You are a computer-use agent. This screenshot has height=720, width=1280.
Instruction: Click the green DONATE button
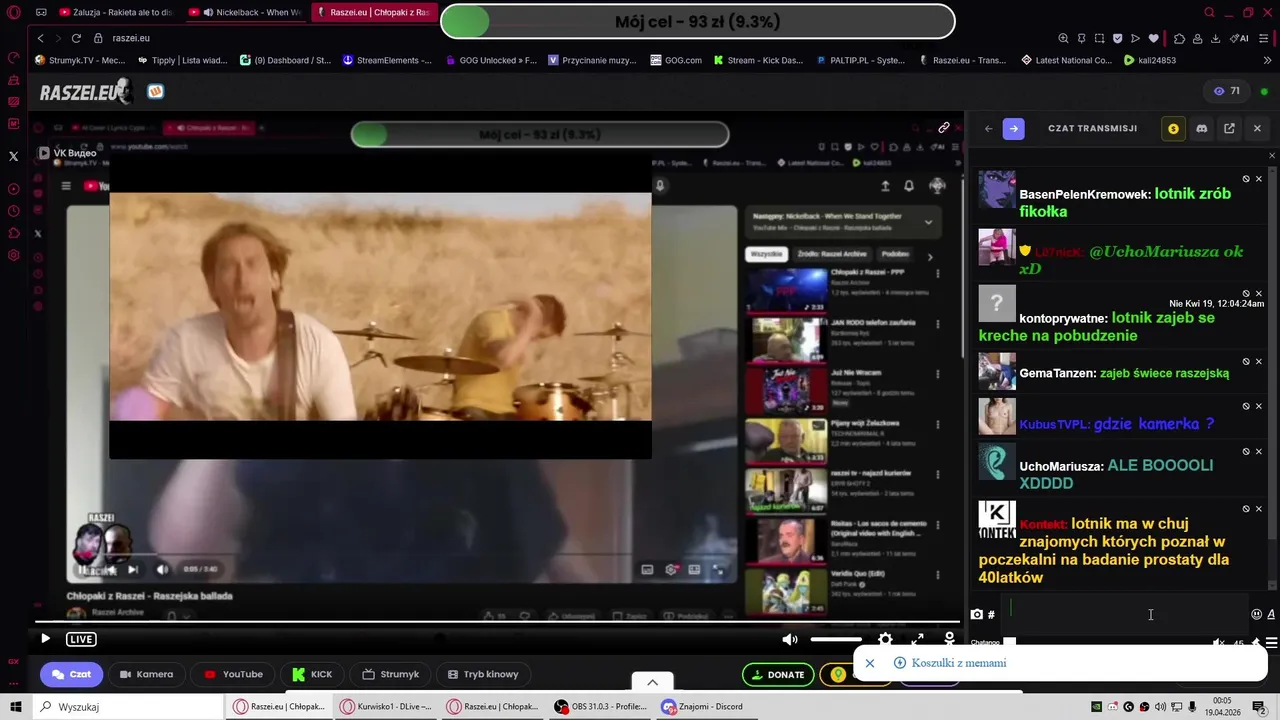point(779,674)
